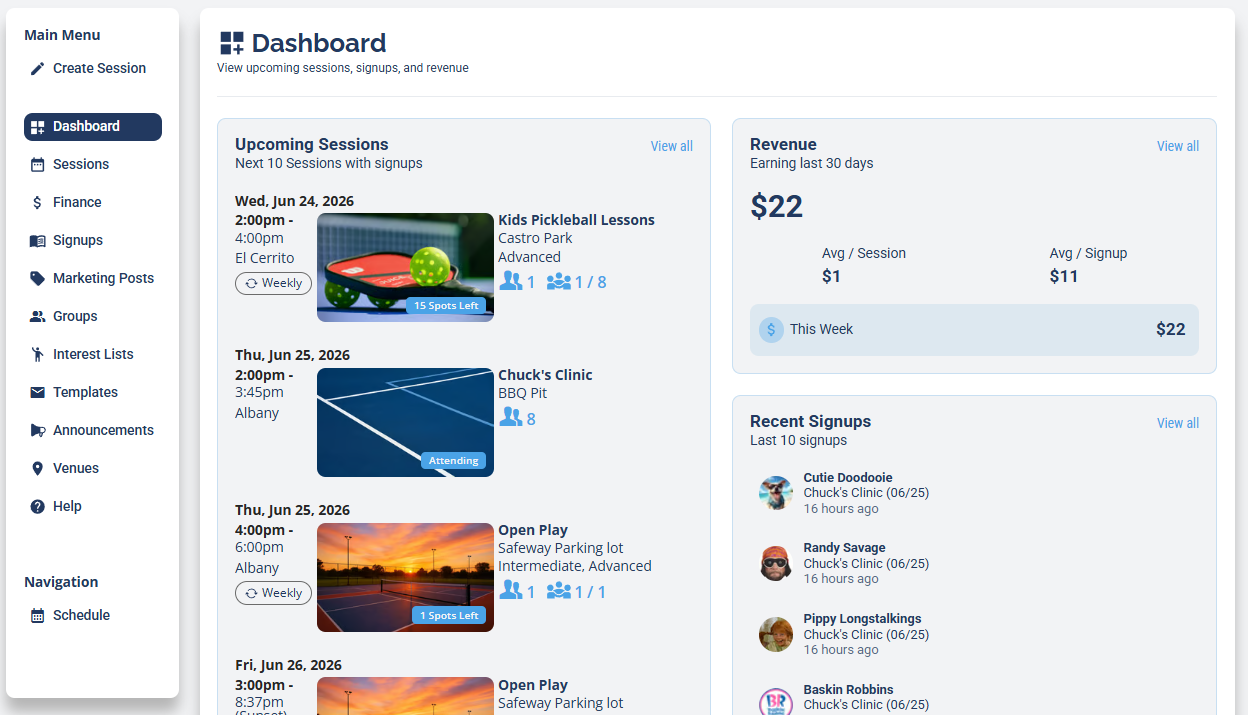Viewport: 1248px width, 715px height.
Task: Click the Avg / Session value $1
Action: [832, 276]
